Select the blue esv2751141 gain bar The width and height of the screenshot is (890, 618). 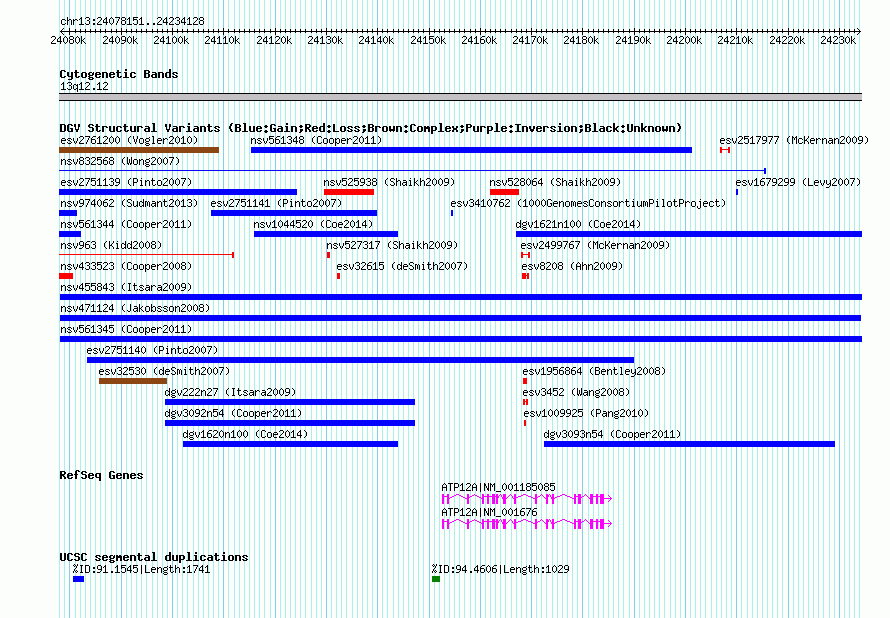pyautogui.click(x=294, y=213)
